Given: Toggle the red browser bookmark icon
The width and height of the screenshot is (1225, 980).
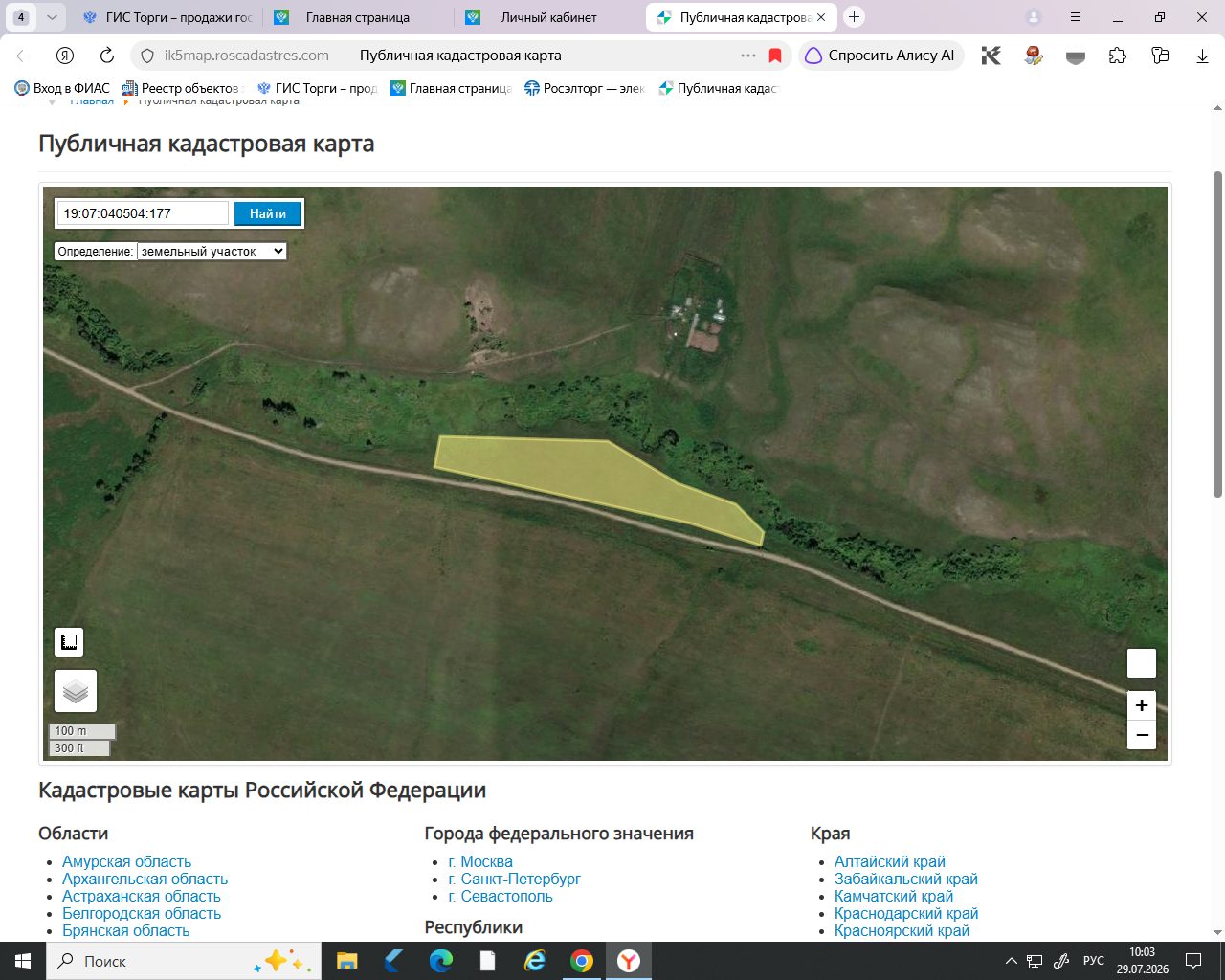Looking at the screenshot, I should coord(775,56).
